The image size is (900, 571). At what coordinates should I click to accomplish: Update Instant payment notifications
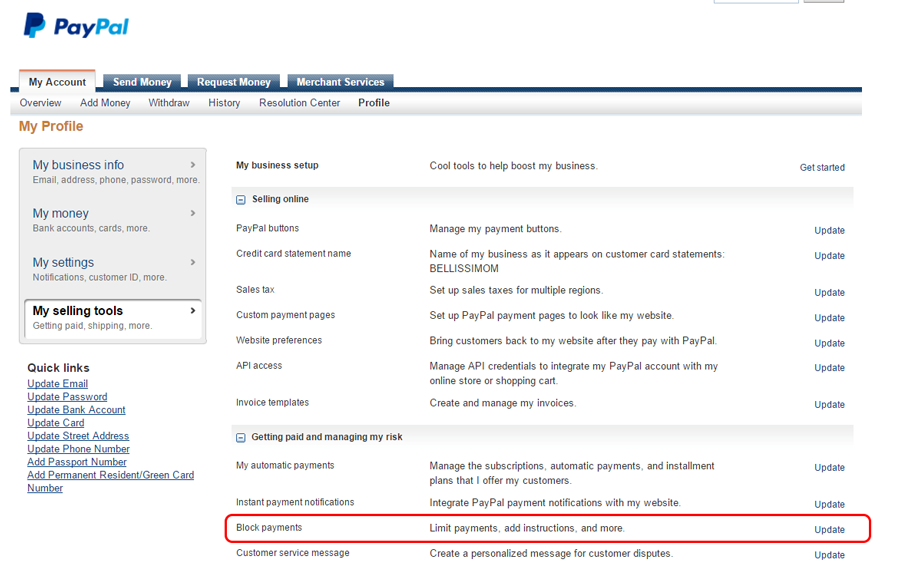point(829,504)
